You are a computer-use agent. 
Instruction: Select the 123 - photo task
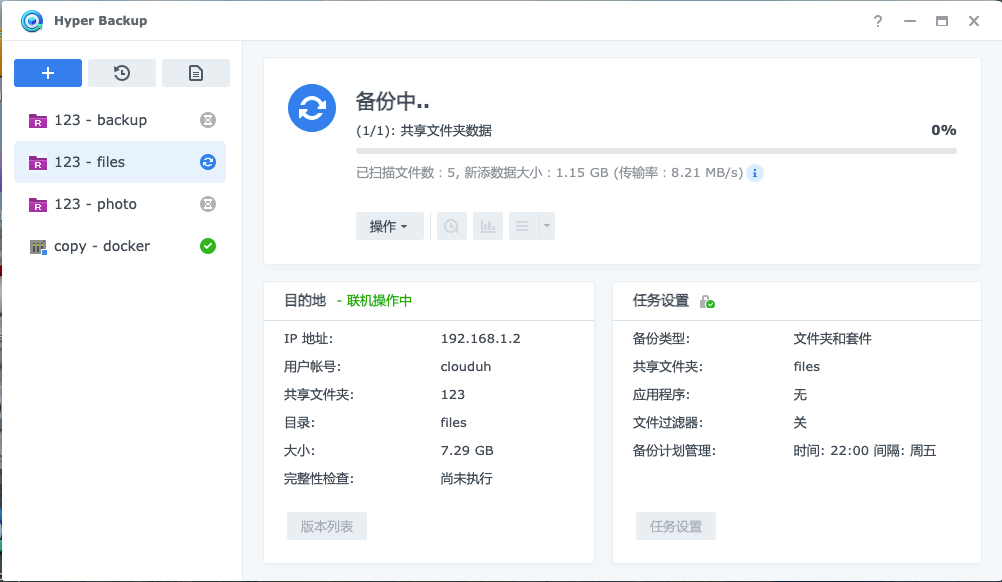[95, 204]
